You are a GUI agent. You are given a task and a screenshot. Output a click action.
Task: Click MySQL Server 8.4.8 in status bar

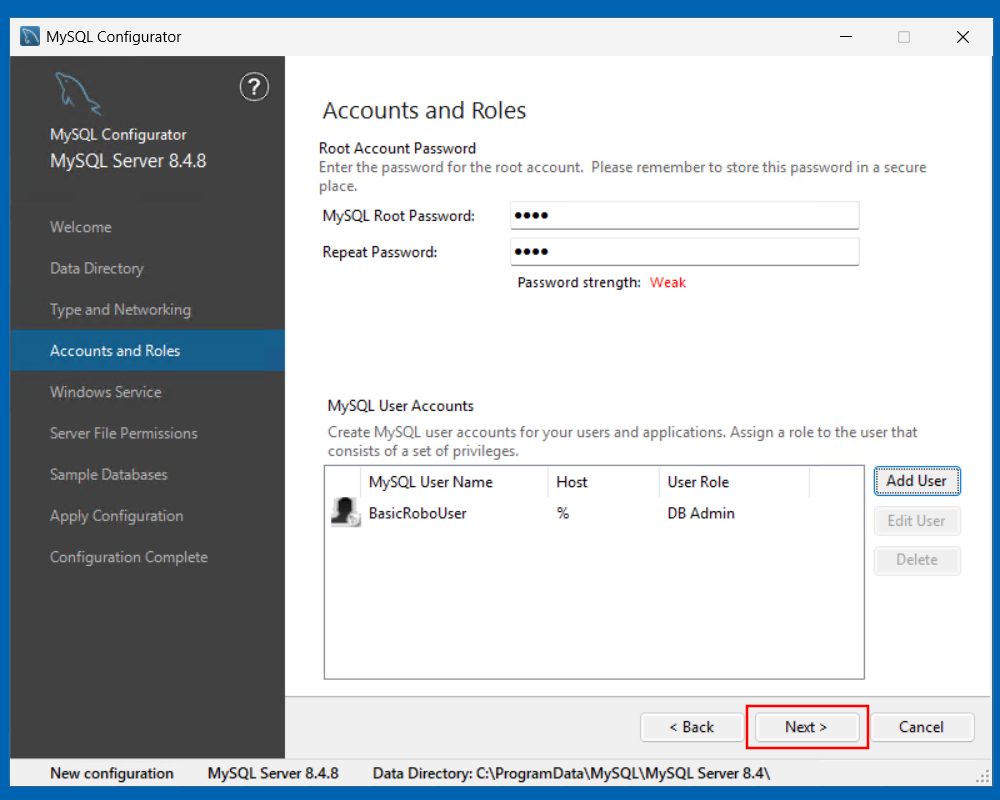coord(273,773)
